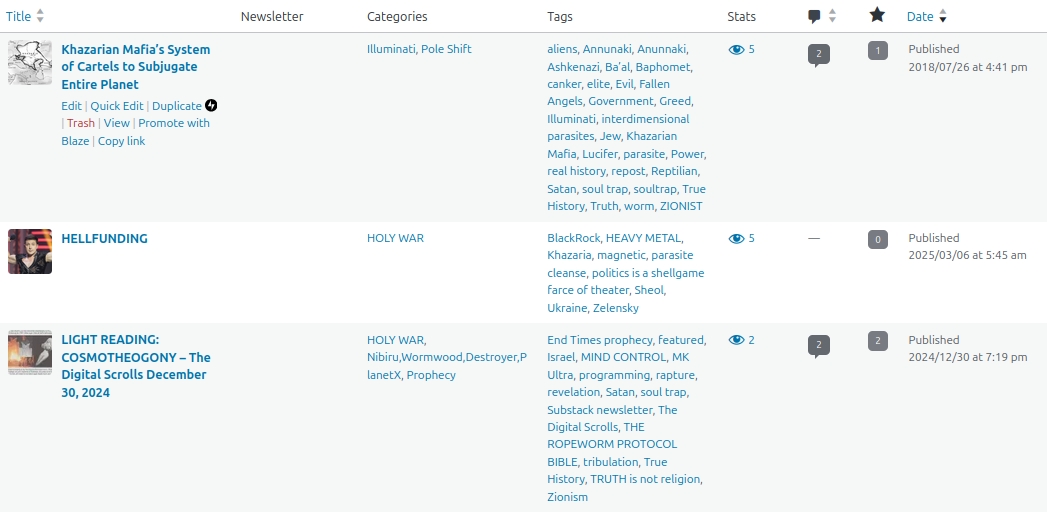The width and height of the screenshot is (1047, 514).
Task: Click the Jetpack icon beside Duplicate
Action: tap(211, 106)
